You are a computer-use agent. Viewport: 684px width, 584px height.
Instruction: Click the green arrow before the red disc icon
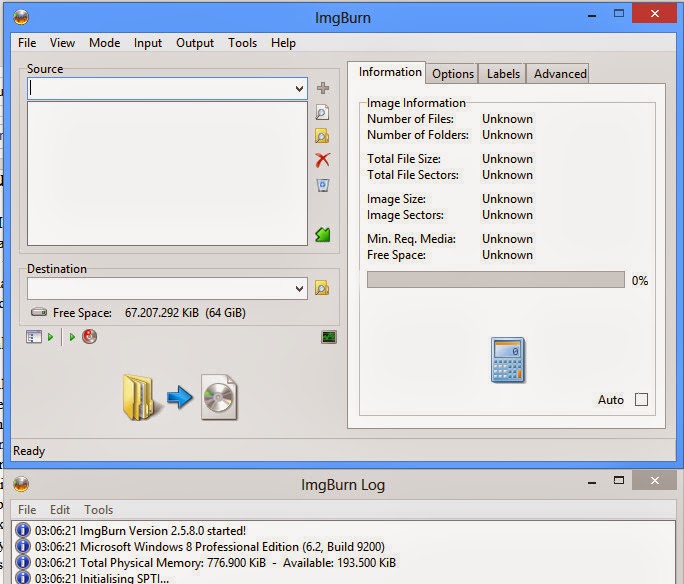click(x=72, y=337)
